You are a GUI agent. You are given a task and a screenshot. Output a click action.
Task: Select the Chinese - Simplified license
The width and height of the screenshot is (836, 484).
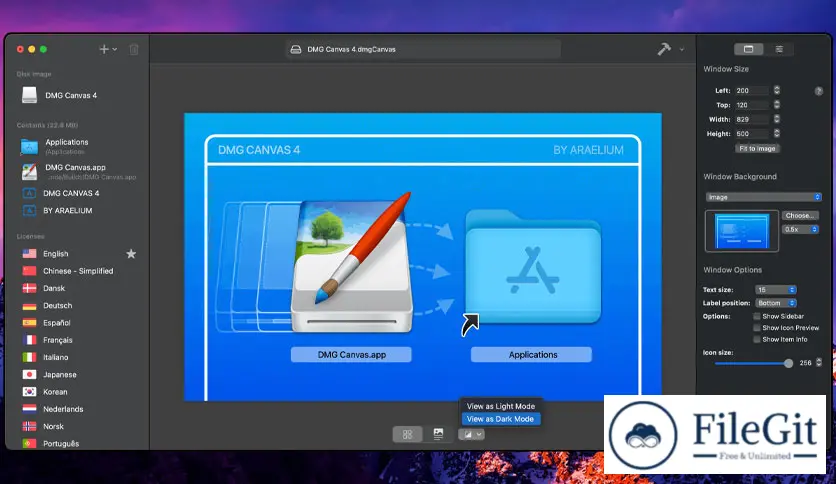pyautogui.click(x=77, y=271)
